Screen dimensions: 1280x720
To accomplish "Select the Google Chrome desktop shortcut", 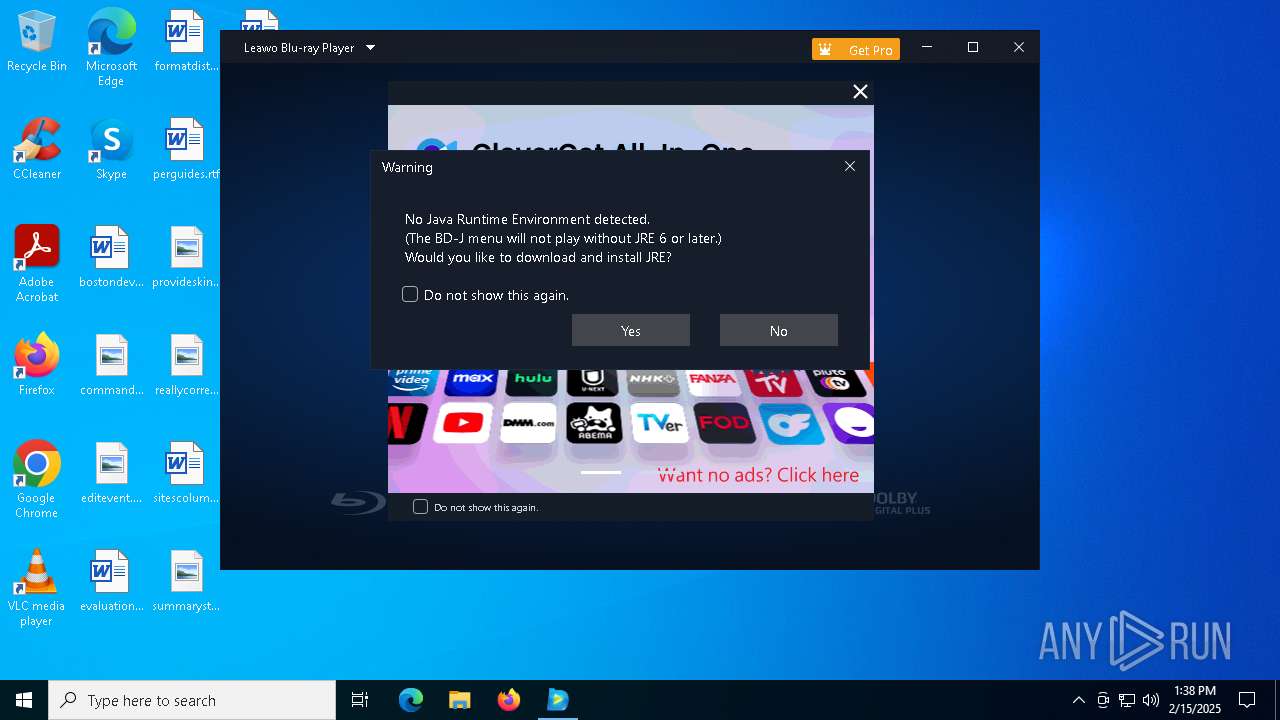I will [x=37, y=480].
